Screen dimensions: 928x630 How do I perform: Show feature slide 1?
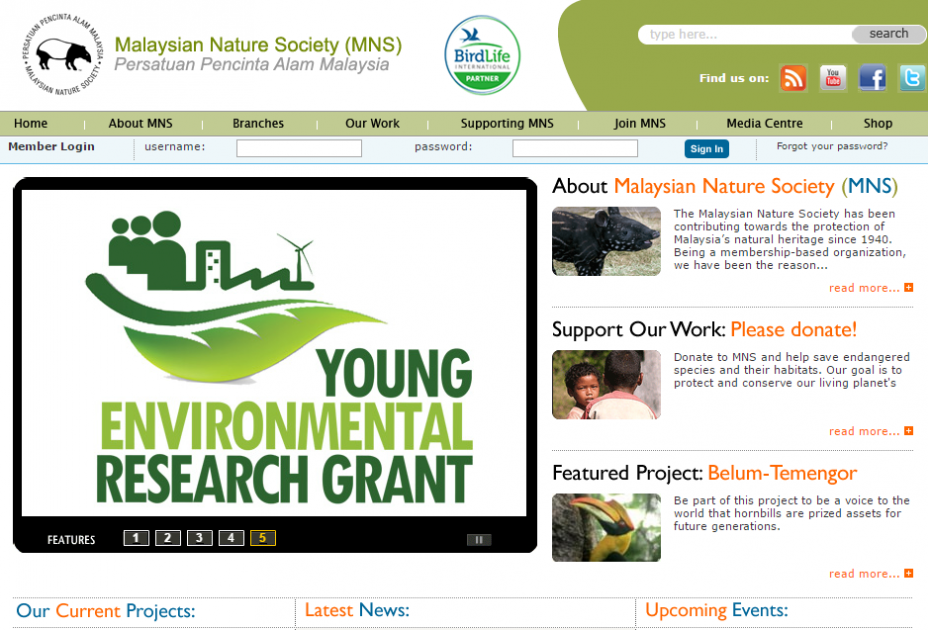coord(136,538)
